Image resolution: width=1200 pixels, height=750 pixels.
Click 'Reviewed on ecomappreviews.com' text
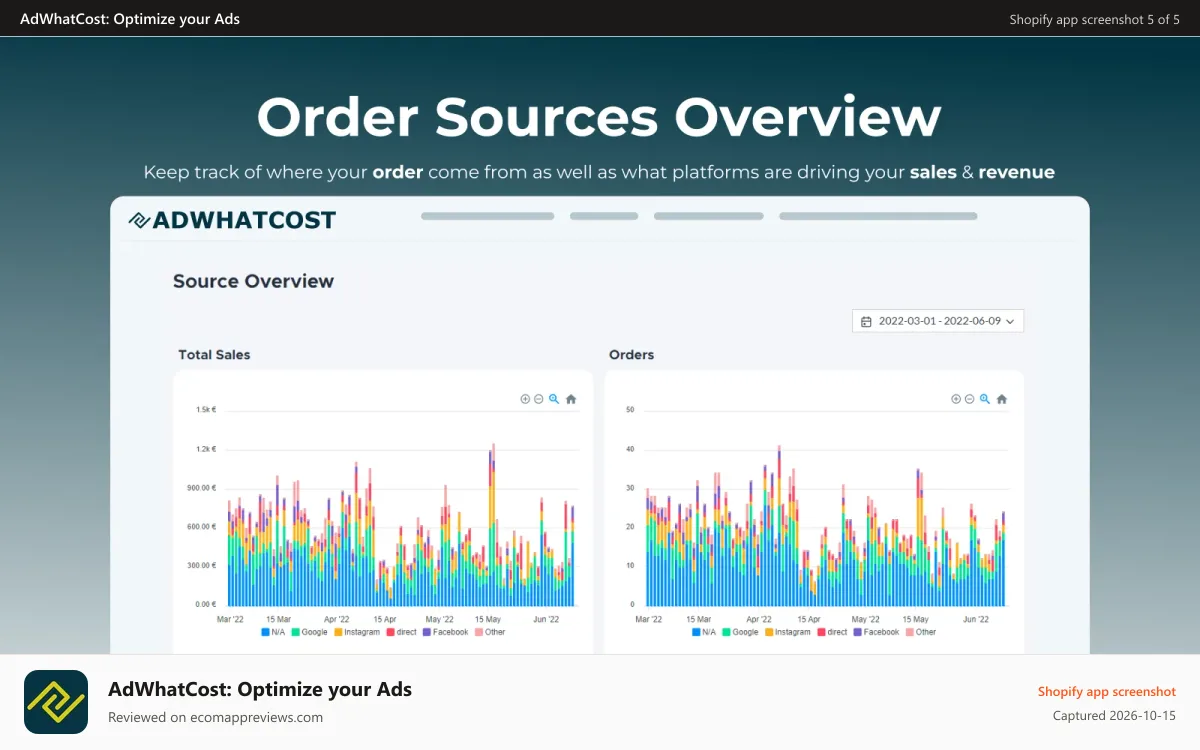click(215, 717)
